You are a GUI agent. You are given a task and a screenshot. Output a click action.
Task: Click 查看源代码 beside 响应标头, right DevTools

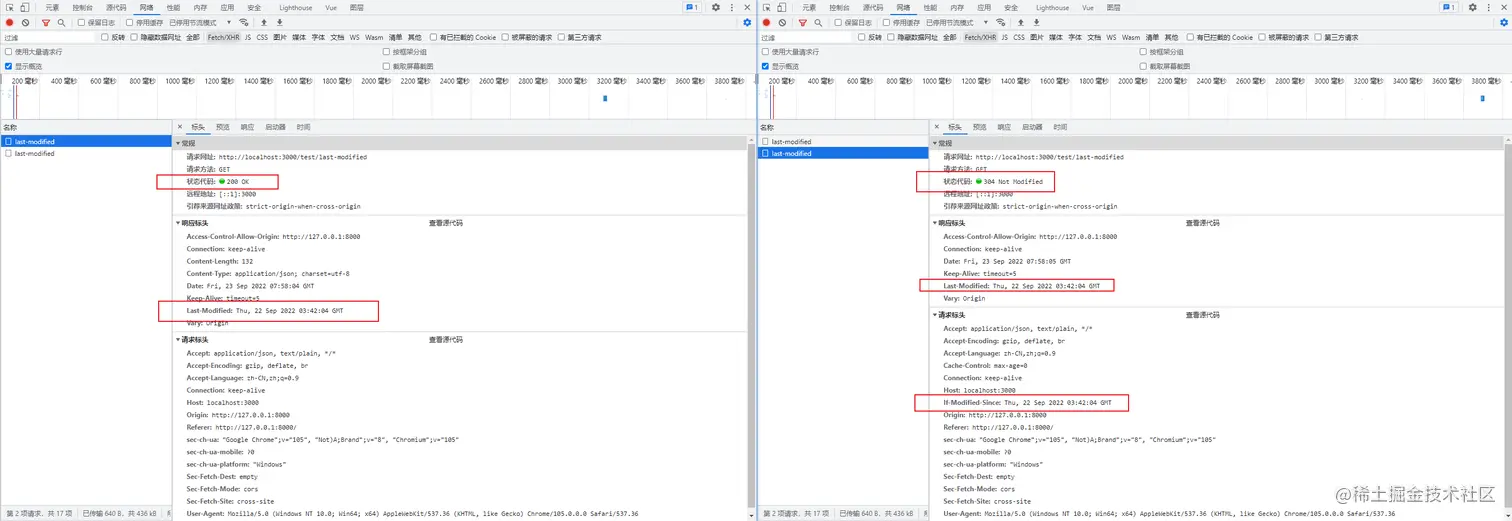tap(1203, 223)
